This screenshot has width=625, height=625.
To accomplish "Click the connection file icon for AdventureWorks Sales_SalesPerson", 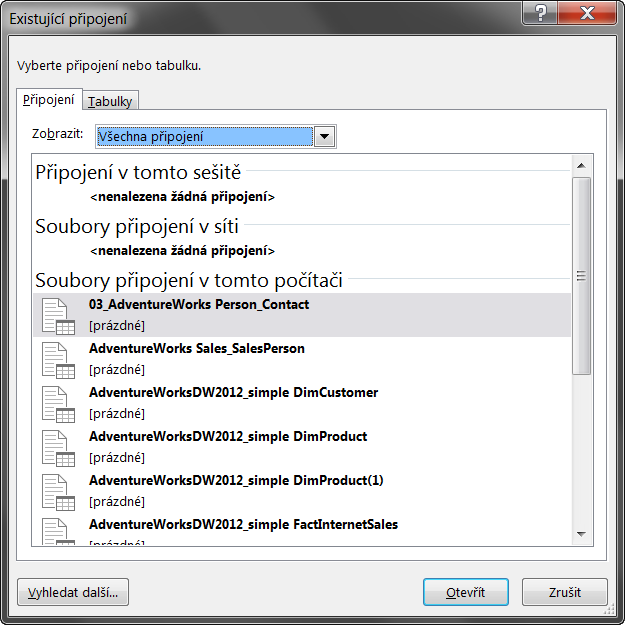I will [x=58, y=360].
